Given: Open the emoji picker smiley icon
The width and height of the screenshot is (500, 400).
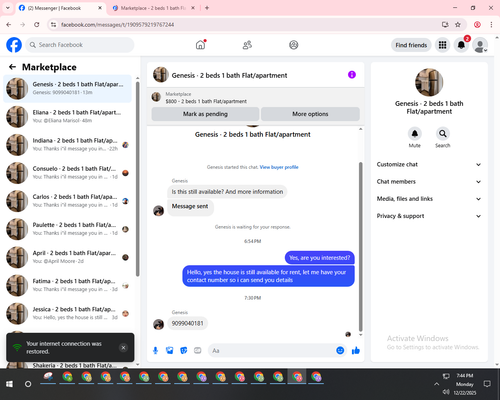Looking at the screenshot, I should (x=340, y=350).
